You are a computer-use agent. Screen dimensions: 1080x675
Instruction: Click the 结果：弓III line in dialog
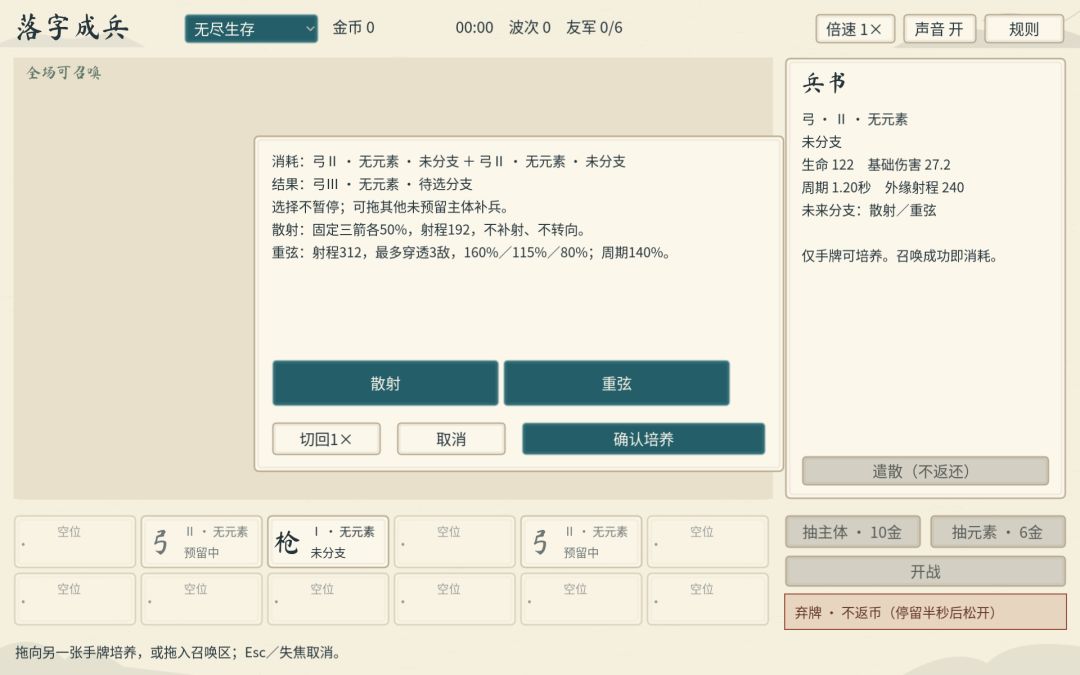372,184
